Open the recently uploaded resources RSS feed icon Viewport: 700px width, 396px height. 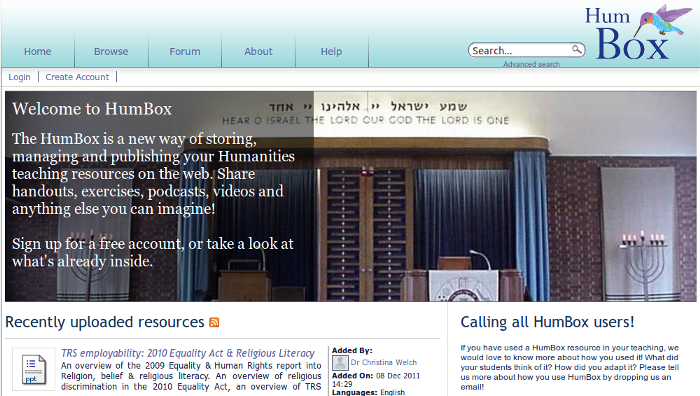[x=214, y=322]
